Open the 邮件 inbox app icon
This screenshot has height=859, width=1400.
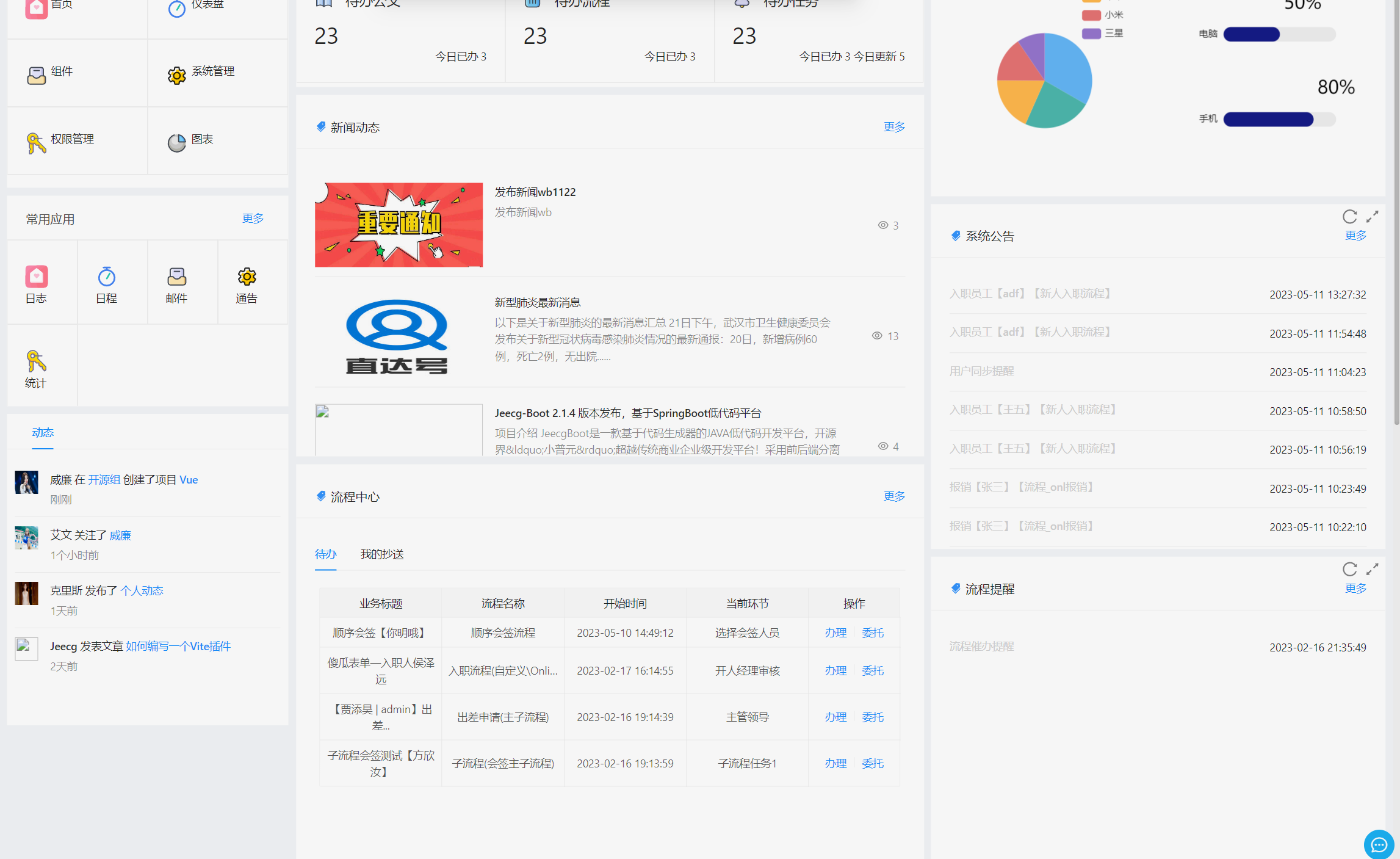click(x=176, y=277)
